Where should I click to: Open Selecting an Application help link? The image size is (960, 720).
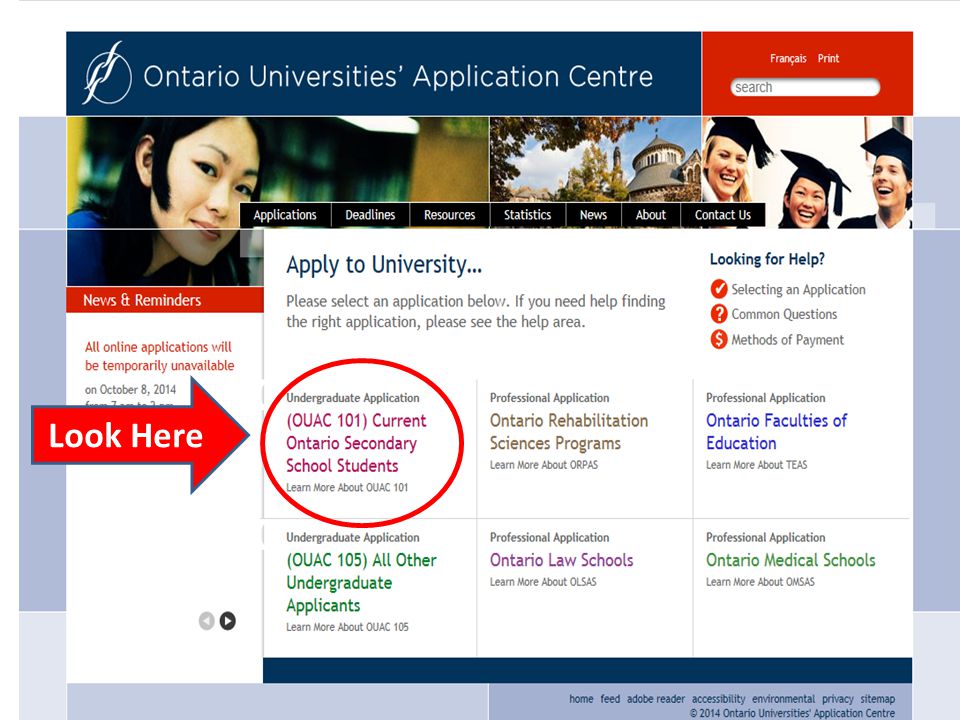pos(798,290)
